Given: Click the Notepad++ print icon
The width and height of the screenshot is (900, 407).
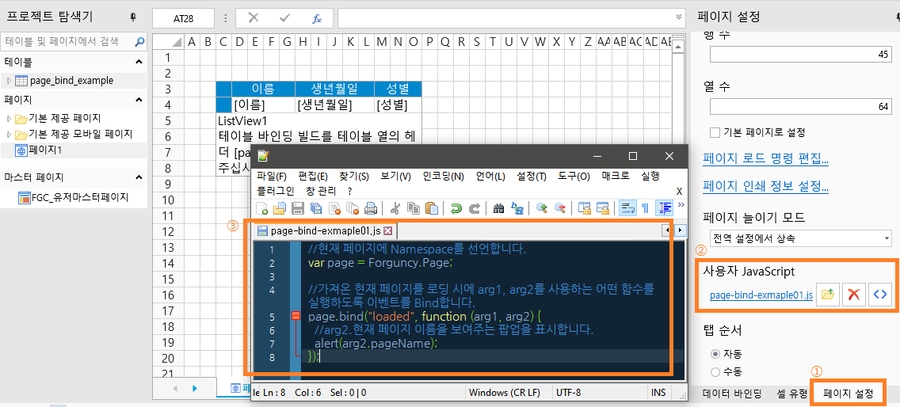Looking at the screenshot, I should click(x=369, y=208).
